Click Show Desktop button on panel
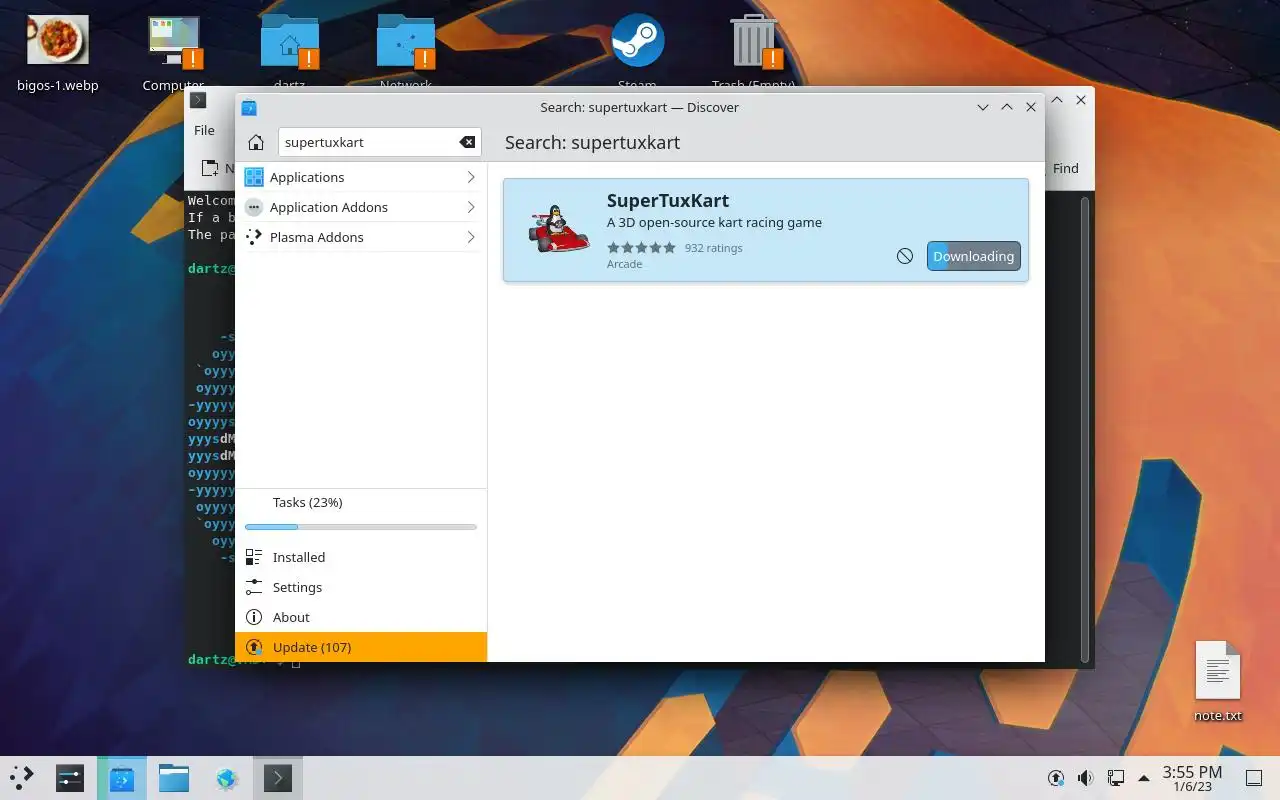Viewport: 1280px width, 800px height. [x=1253, y=778]
